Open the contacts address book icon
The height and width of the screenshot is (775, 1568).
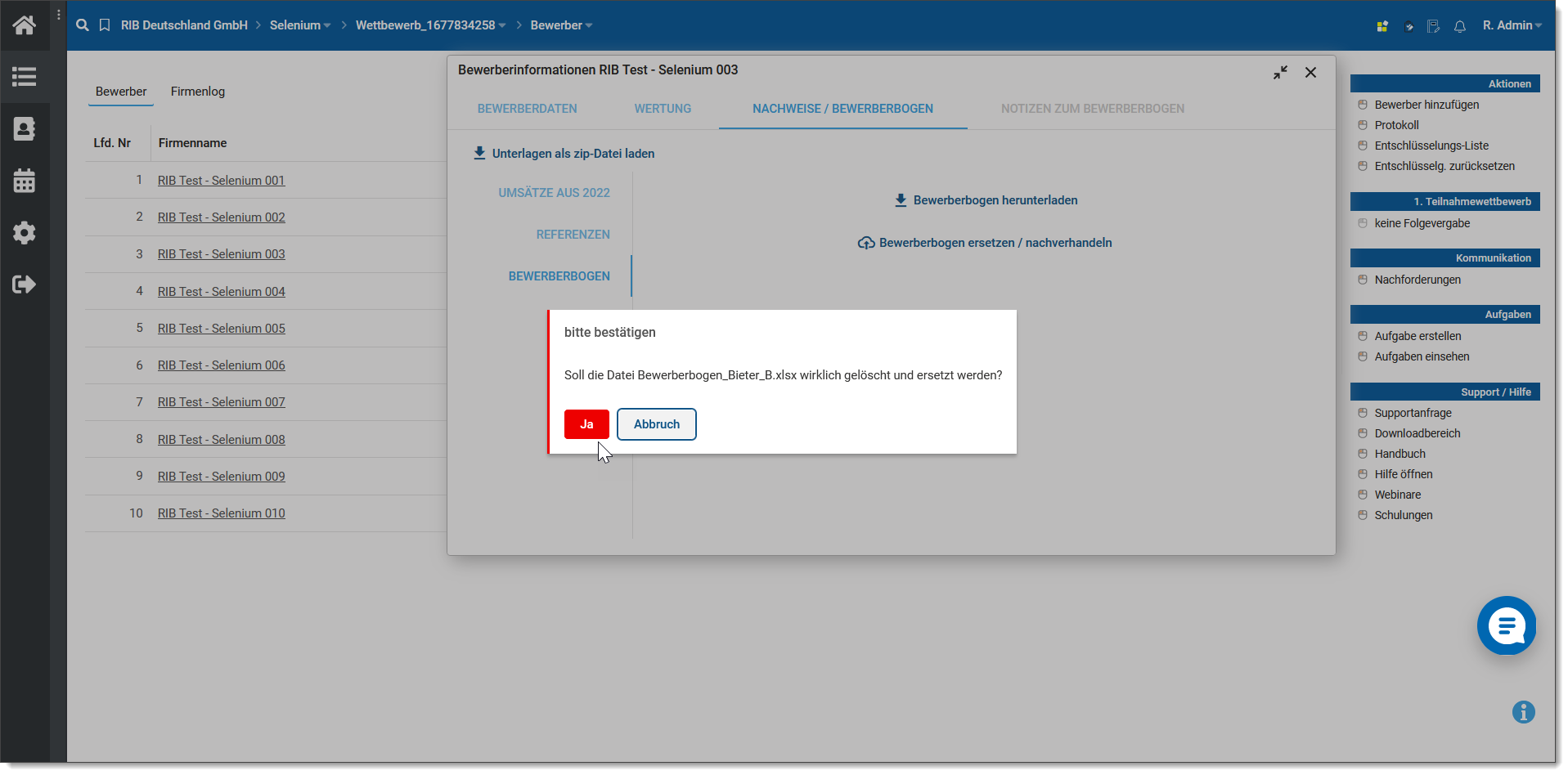pyautogui.click(x=24, y=129)
